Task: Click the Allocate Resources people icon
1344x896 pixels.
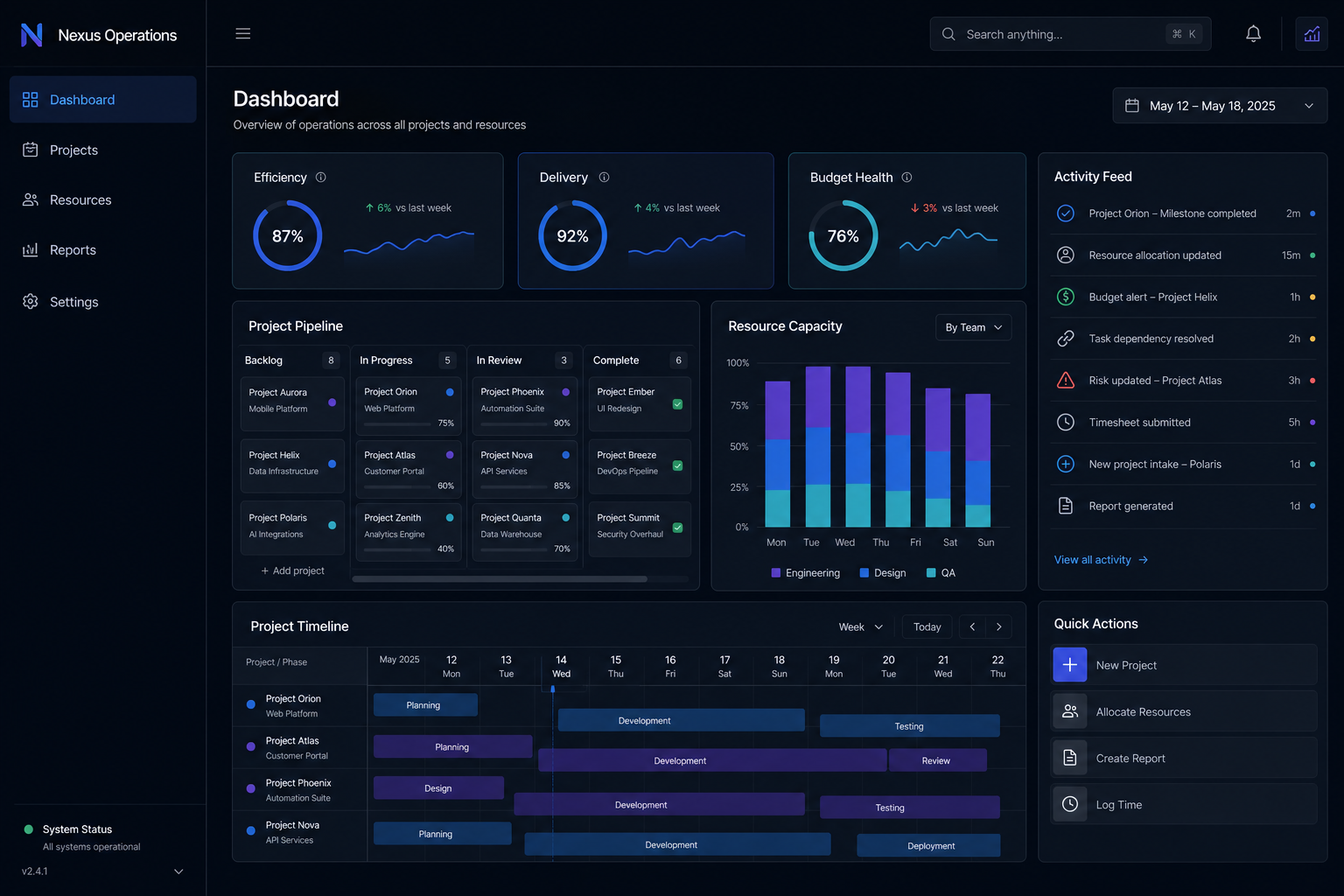Action: (x=1070, y=711)
